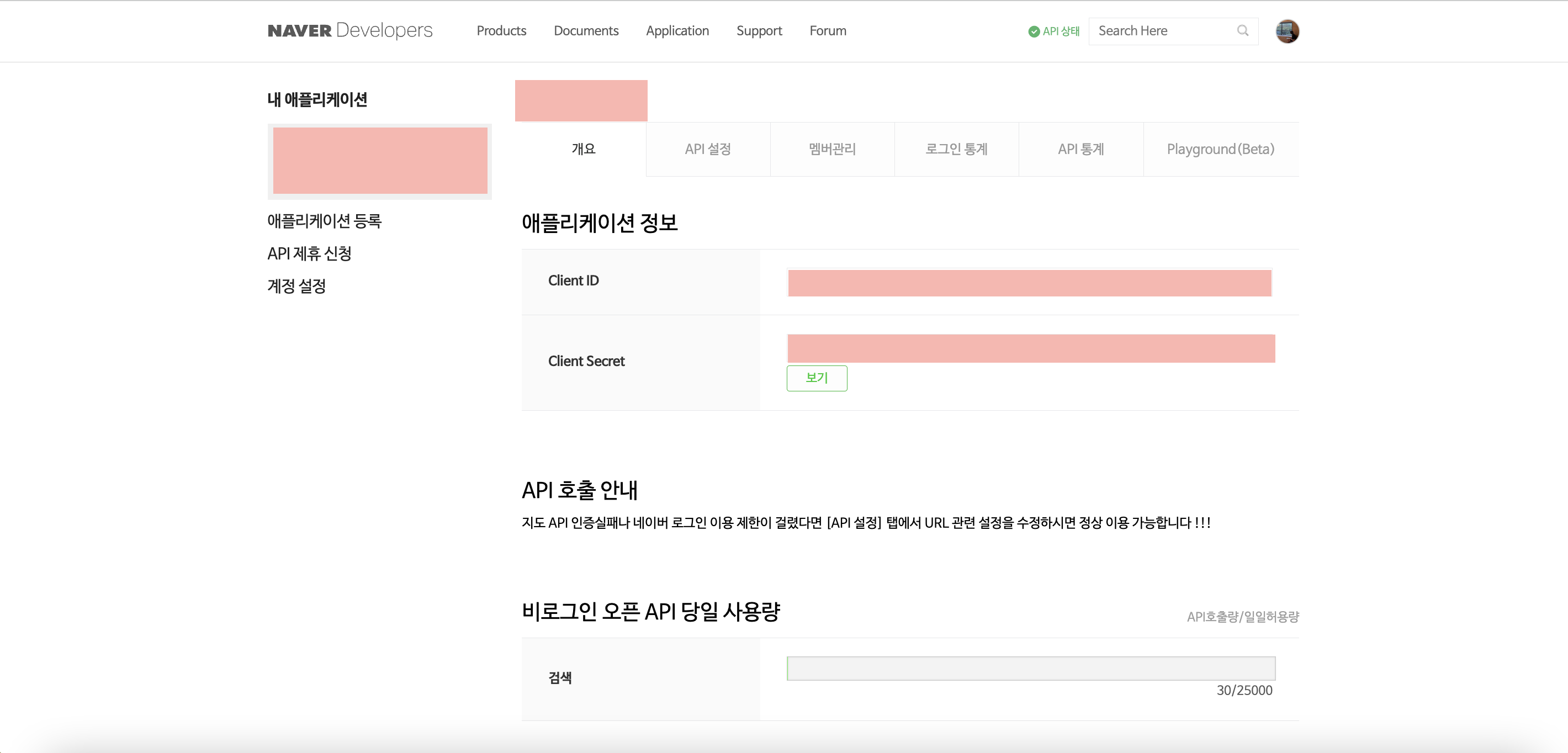Open the Forum menu
The height and width of the screenshot is (753, 1568).
[x=827, y=30]
